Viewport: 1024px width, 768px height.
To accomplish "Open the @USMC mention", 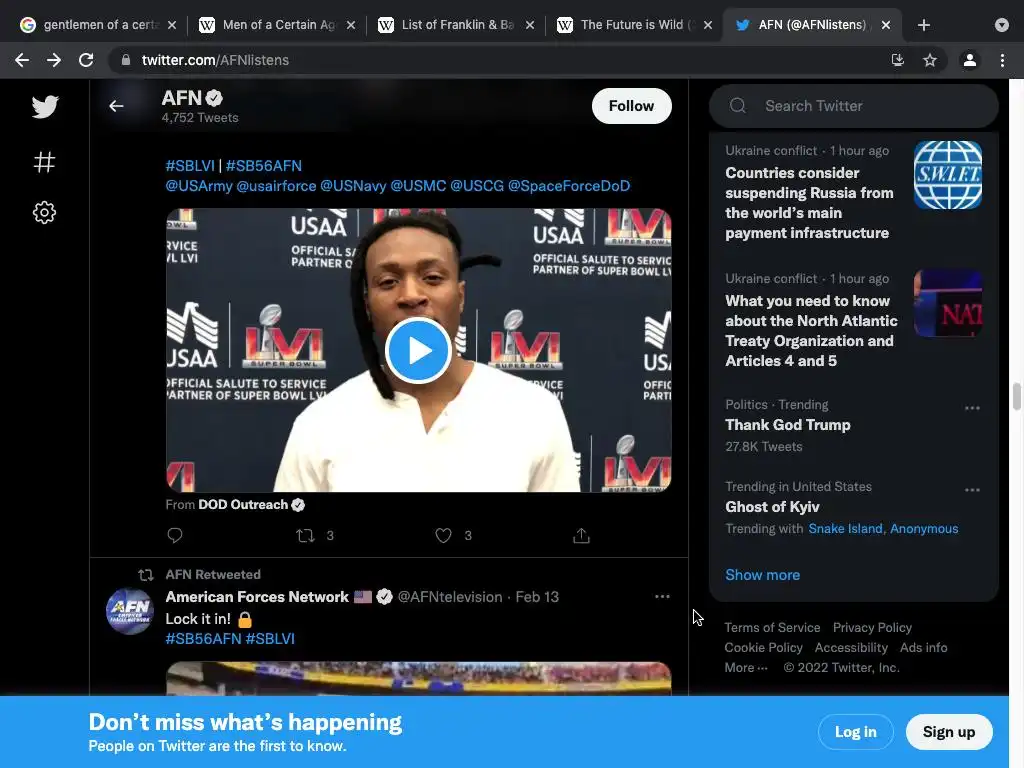I will (x=418, y=186).
